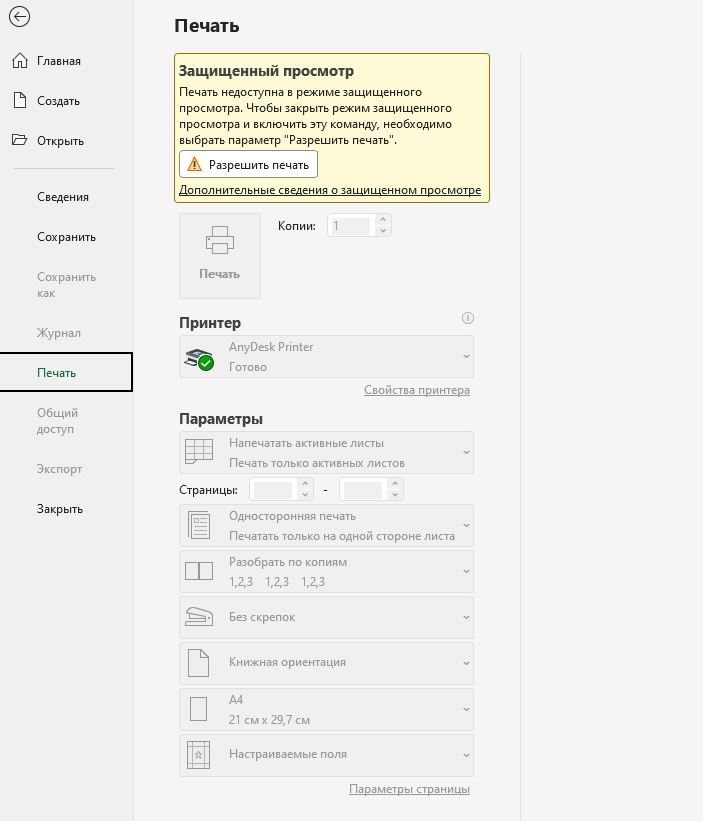Click the large printer icon
The height and width of the screenshot is (821, 703).
(220, 240)
